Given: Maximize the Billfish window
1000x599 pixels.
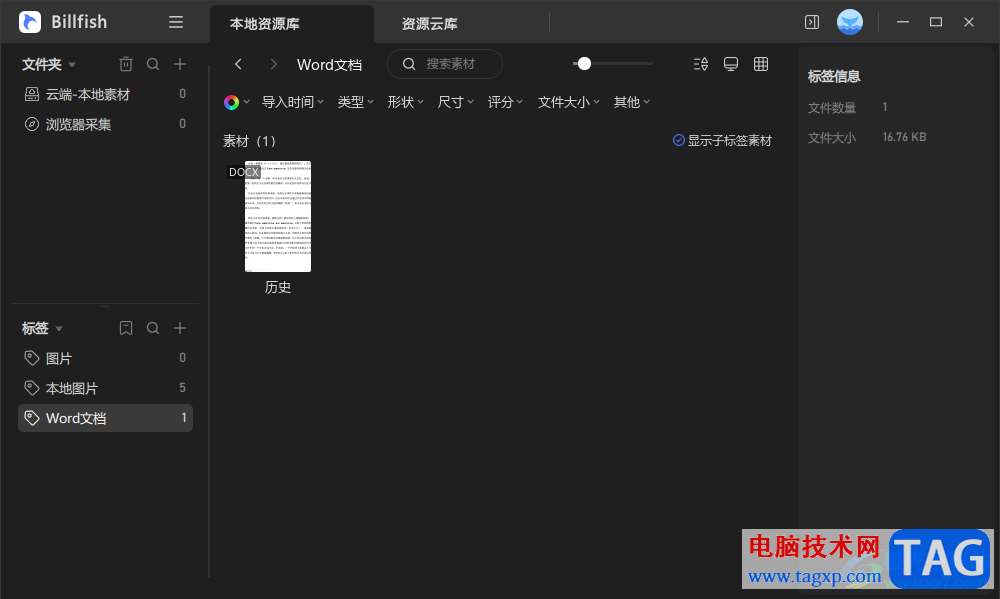Looking at the screenshot, I should [x=936, y=22].
